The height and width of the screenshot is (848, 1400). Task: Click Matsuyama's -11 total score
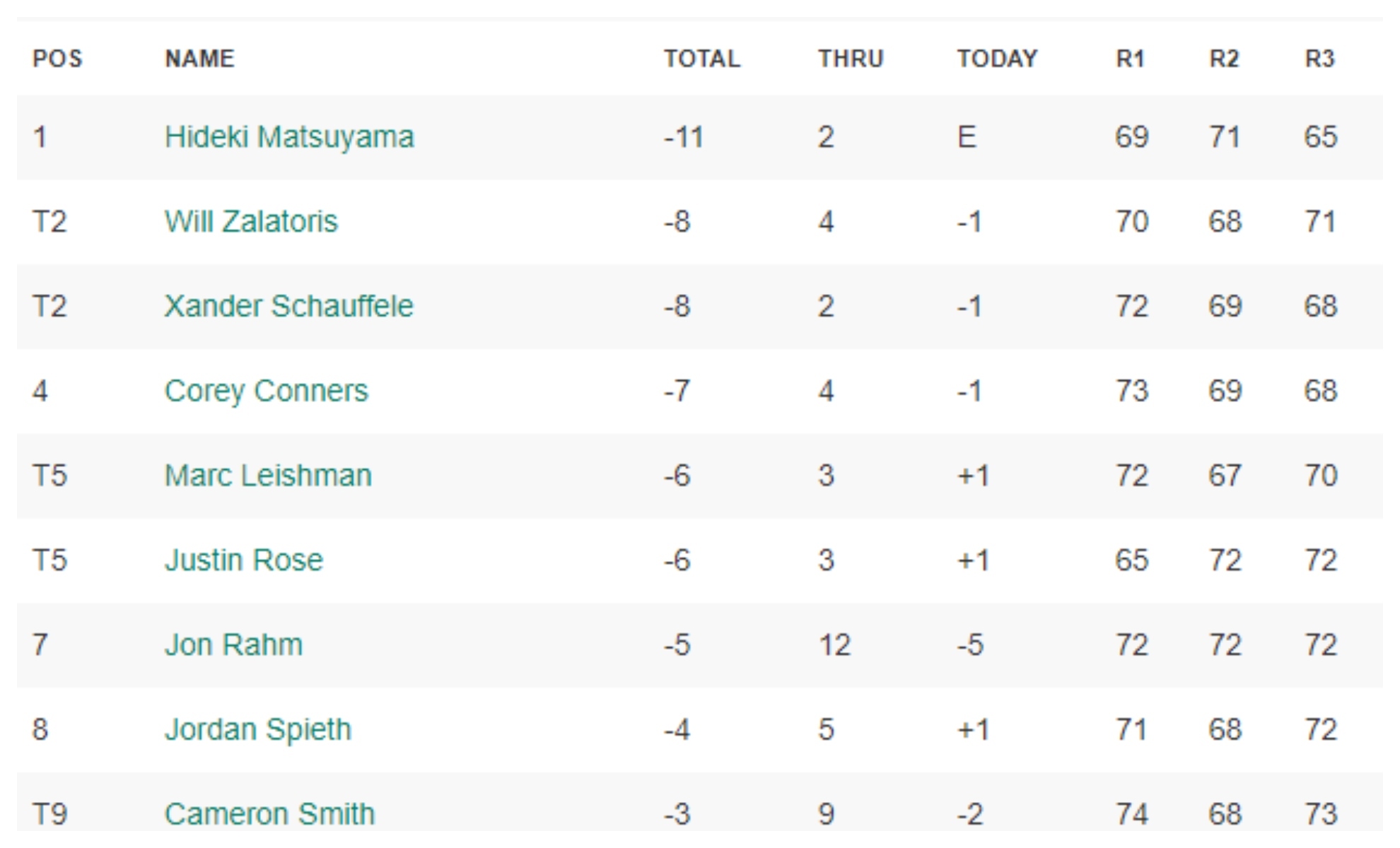point(683,137)
